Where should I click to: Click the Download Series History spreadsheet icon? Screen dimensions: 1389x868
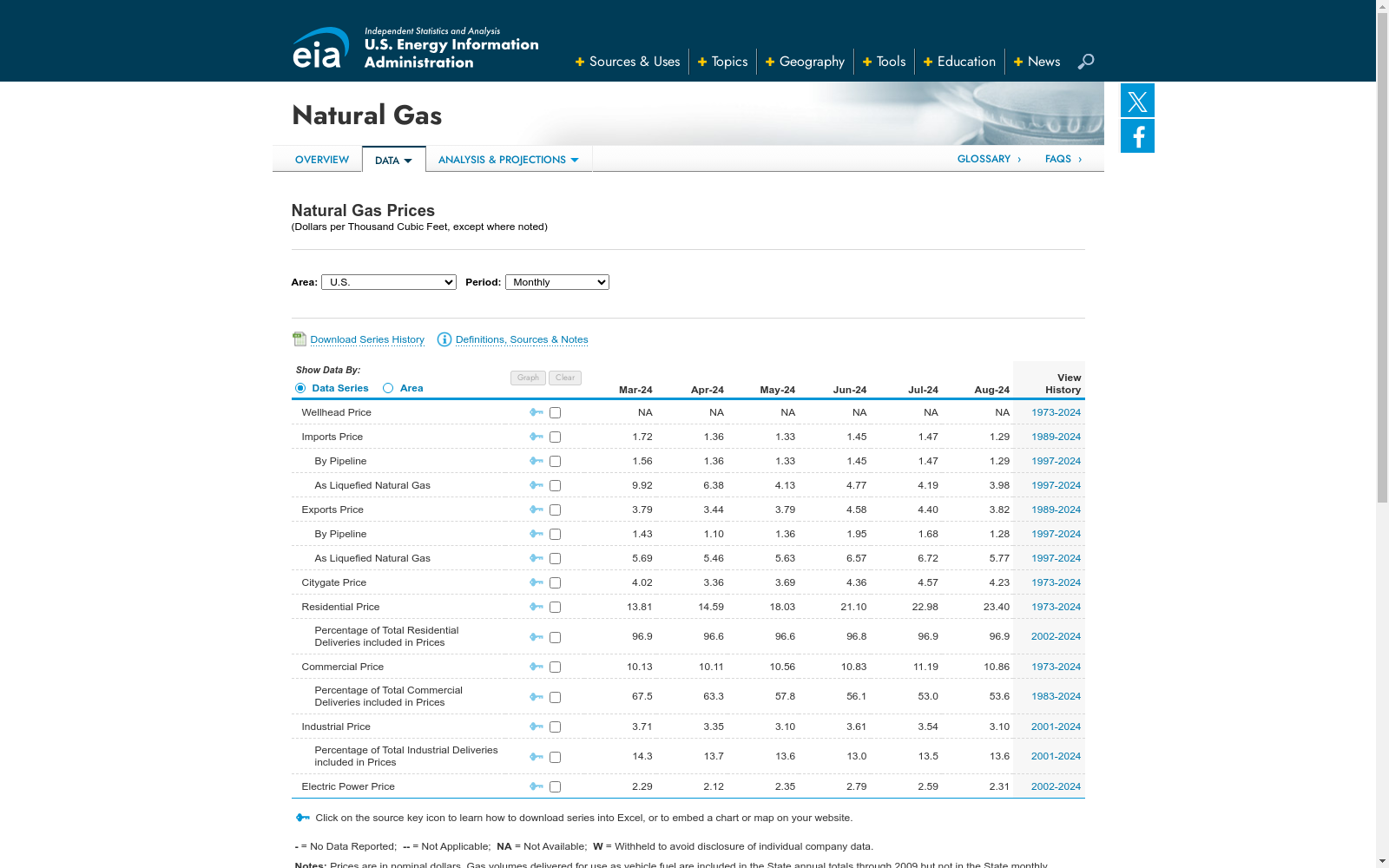pyautogui.click(x=300, y=339)
